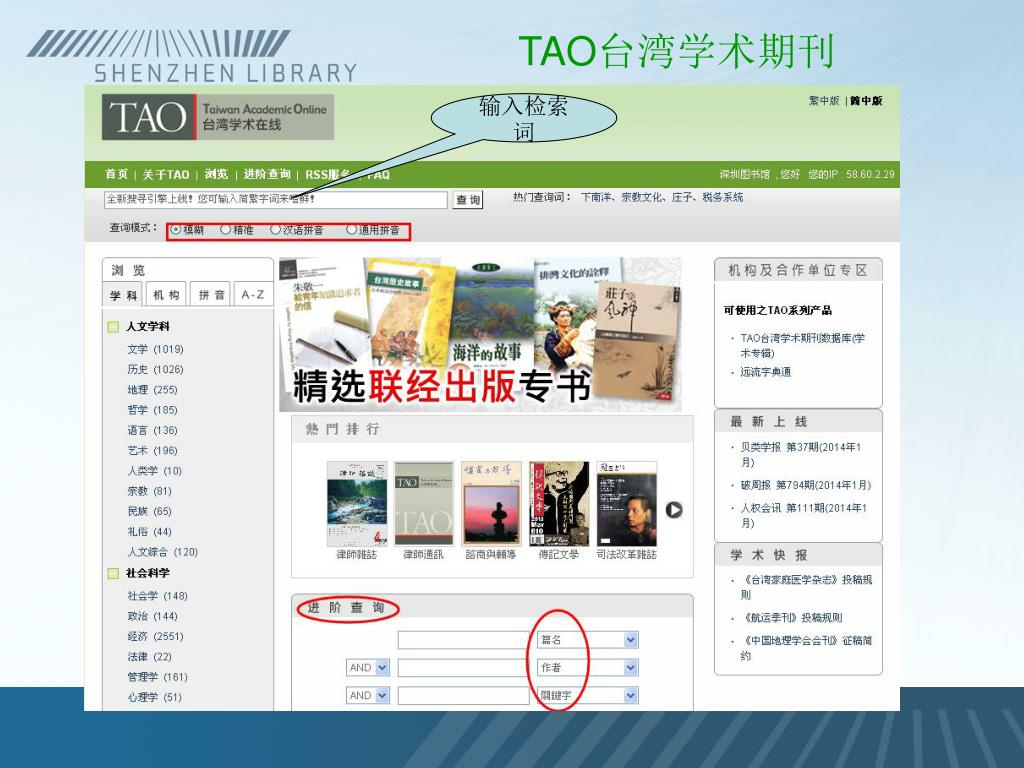Viewport: 1024px width, 768px height.
Task: Open 《台湾家庭医学杂志》投稿规则 link
Action: tap(807, 587)
